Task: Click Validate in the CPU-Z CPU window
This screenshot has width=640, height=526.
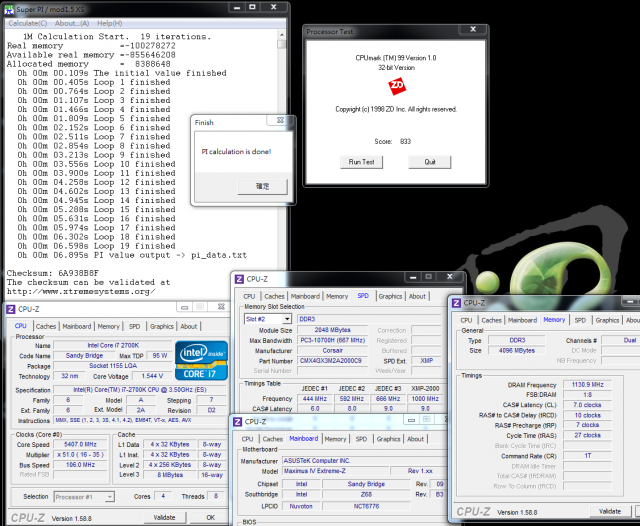Action: point(164,517)
